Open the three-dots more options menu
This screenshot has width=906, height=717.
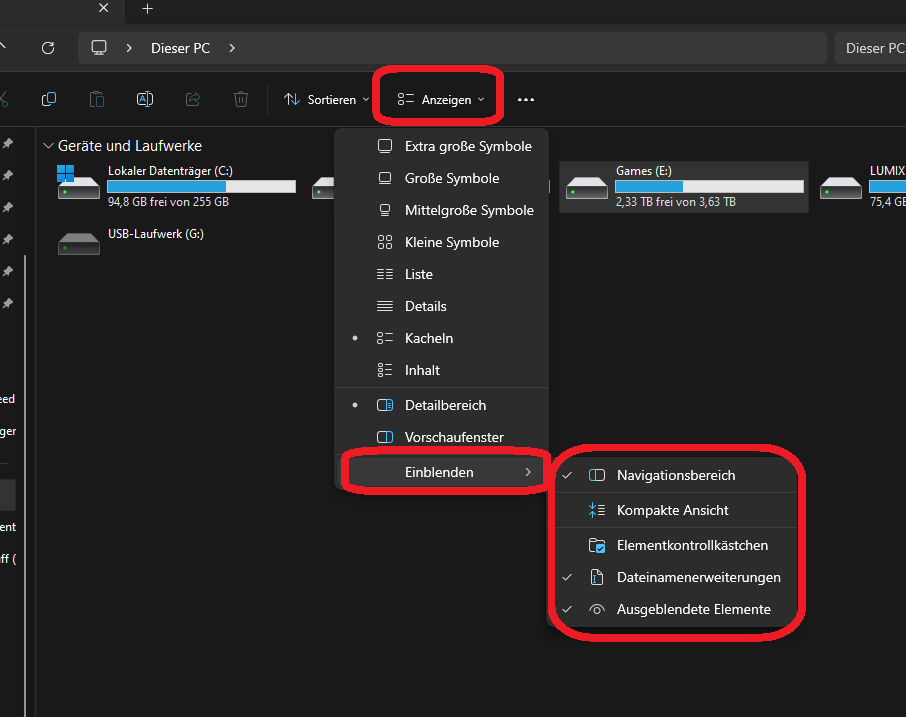click(526, 100)
